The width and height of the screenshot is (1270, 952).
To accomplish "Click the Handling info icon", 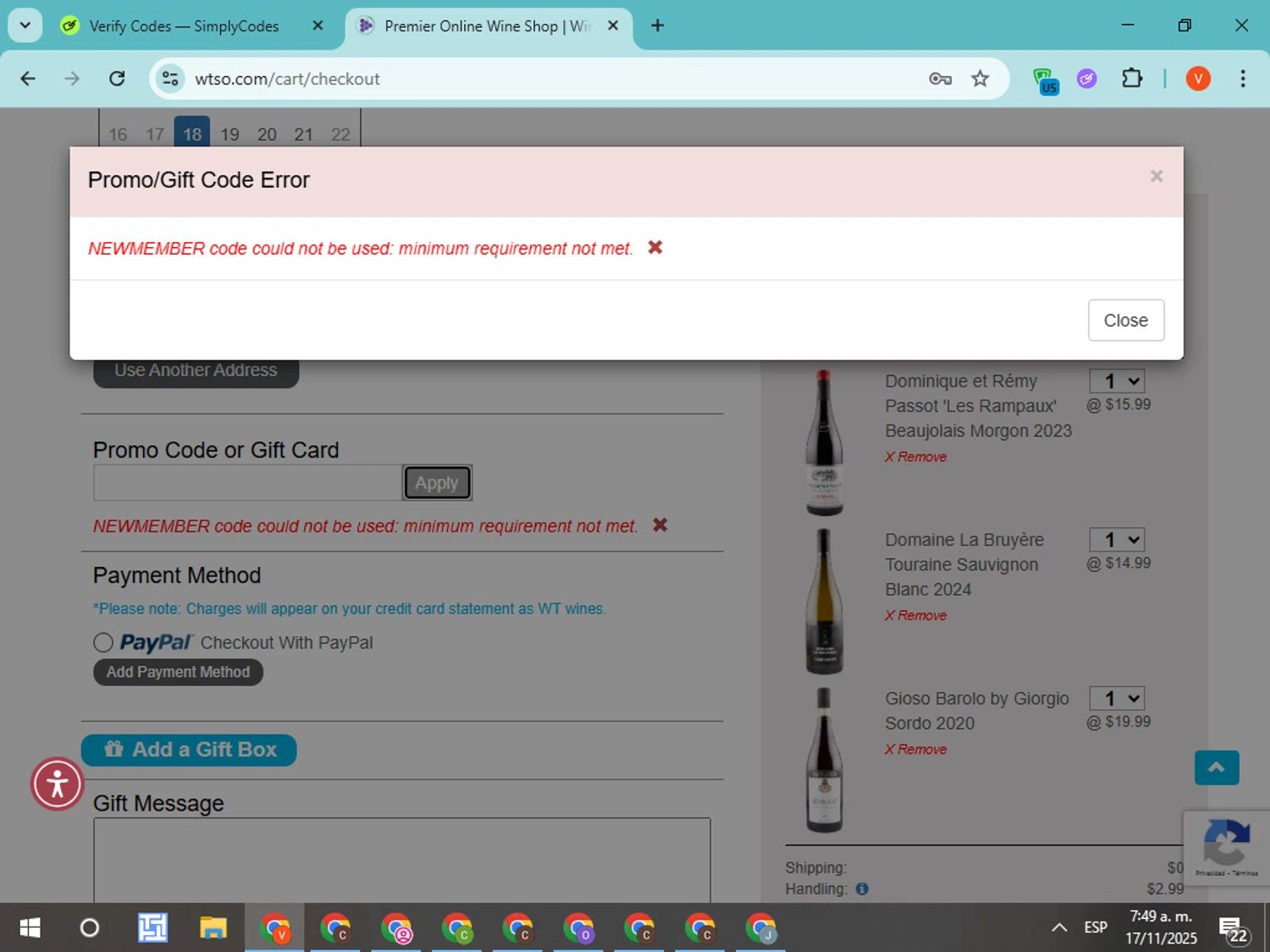I will point(862,889).
